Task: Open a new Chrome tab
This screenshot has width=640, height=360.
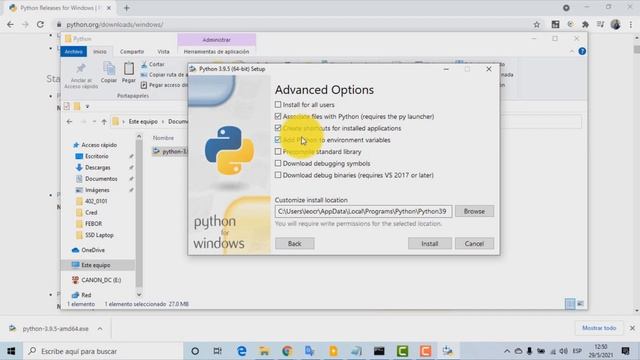Action: 127,8
